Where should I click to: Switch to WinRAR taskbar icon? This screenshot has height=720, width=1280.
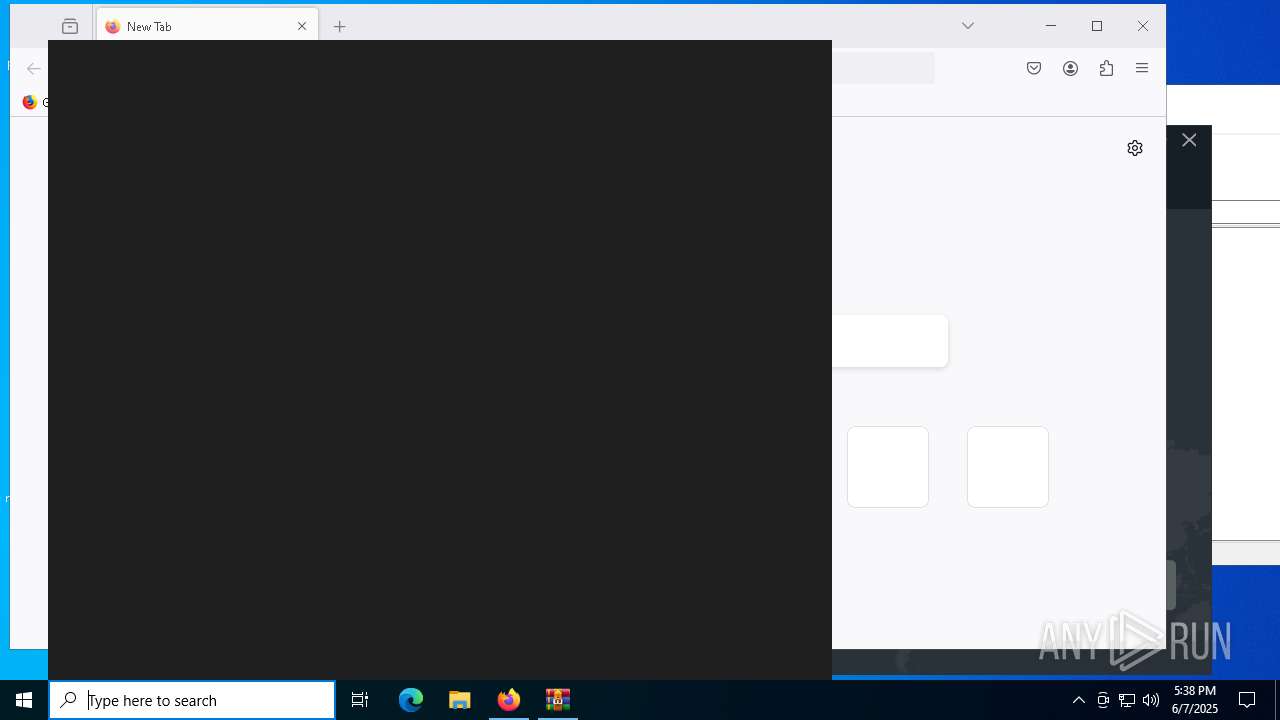pyautogui.click(x=558, y=700)
